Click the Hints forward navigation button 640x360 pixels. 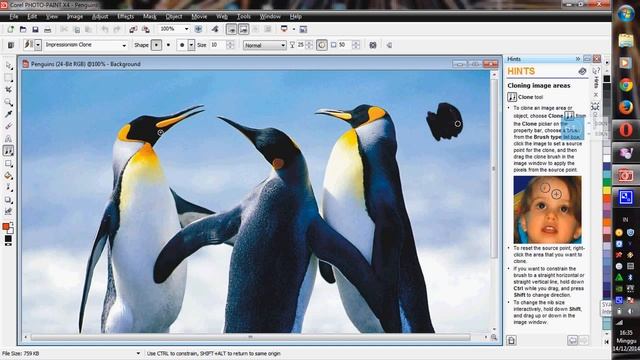pyautogui.click(x=583, y=340)
